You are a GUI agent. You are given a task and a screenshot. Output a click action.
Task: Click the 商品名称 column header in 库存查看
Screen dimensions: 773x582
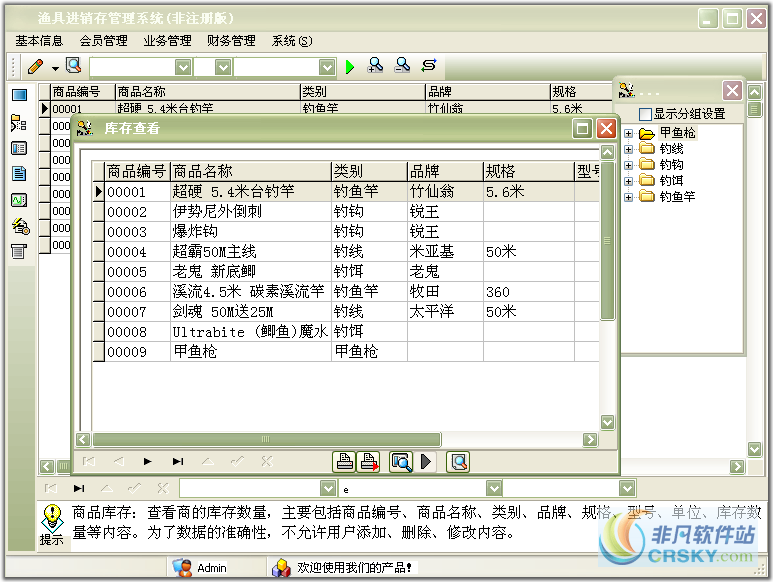click(x=251, y=171)
